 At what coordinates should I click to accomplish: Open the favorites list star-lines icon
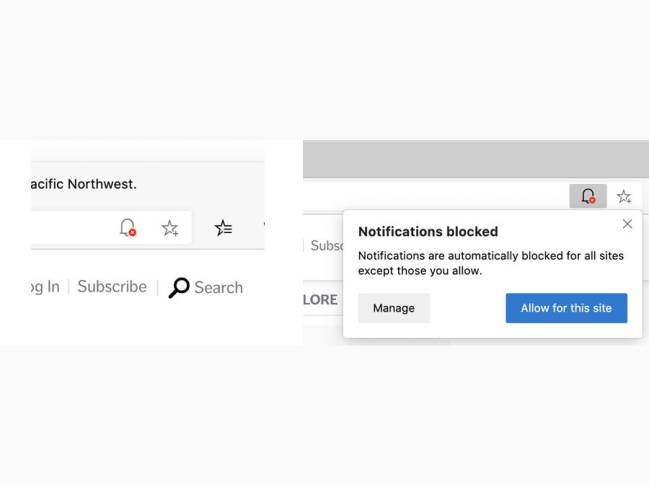click(224, 228)
